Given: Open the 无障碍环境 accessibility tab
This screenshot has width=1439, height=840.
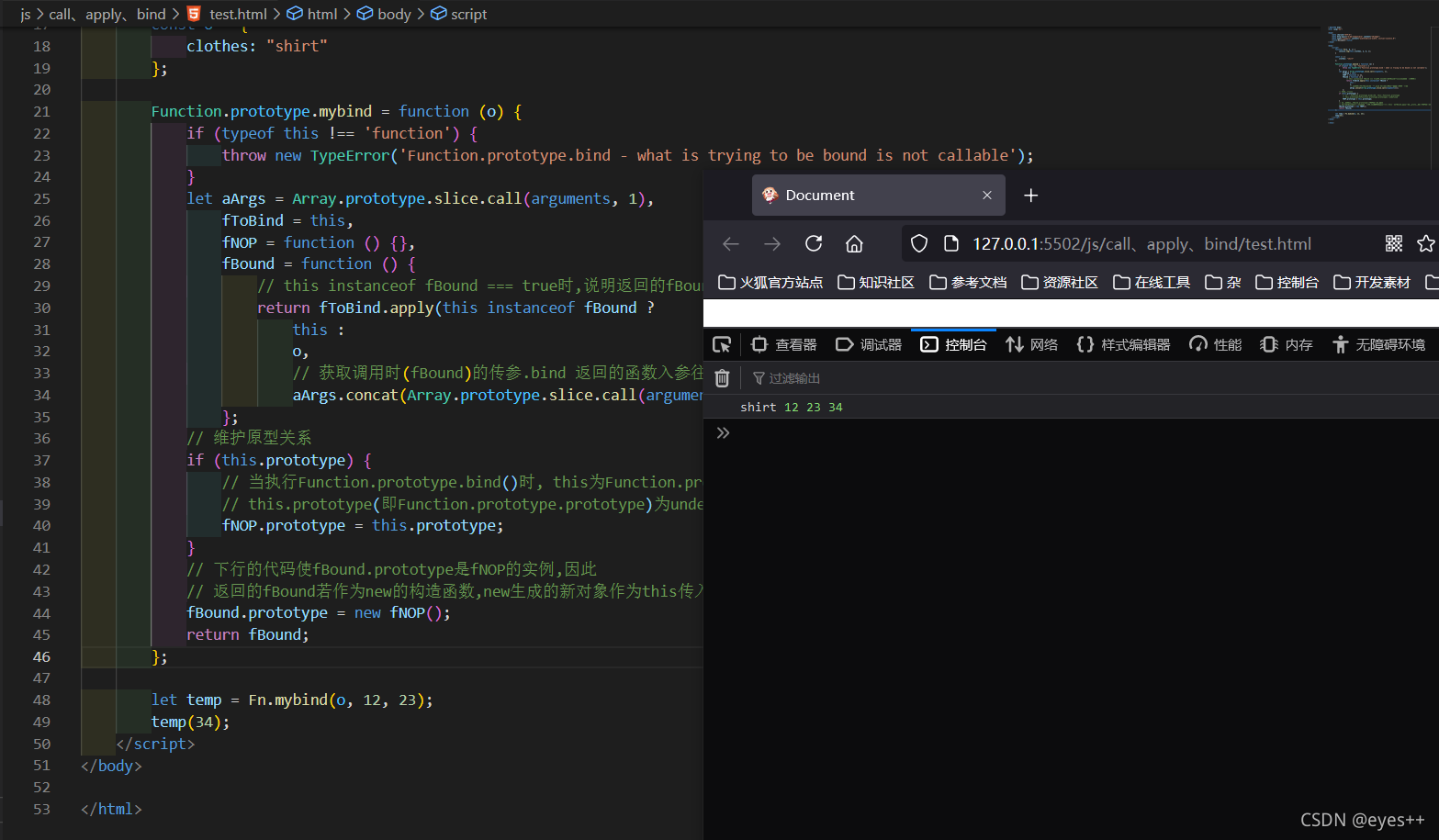Looking at the screenshot, I should [1378, 344].
